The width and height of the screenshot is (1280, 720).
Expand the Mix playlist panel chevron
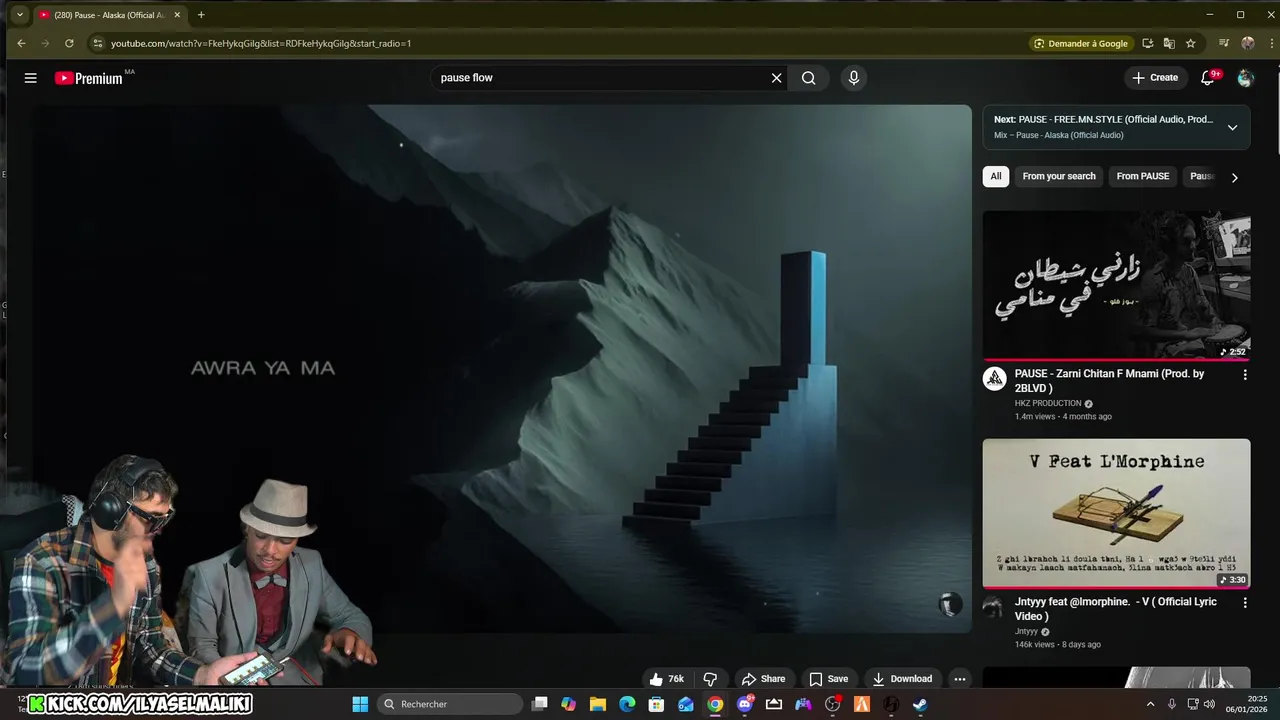point(1232,127)
